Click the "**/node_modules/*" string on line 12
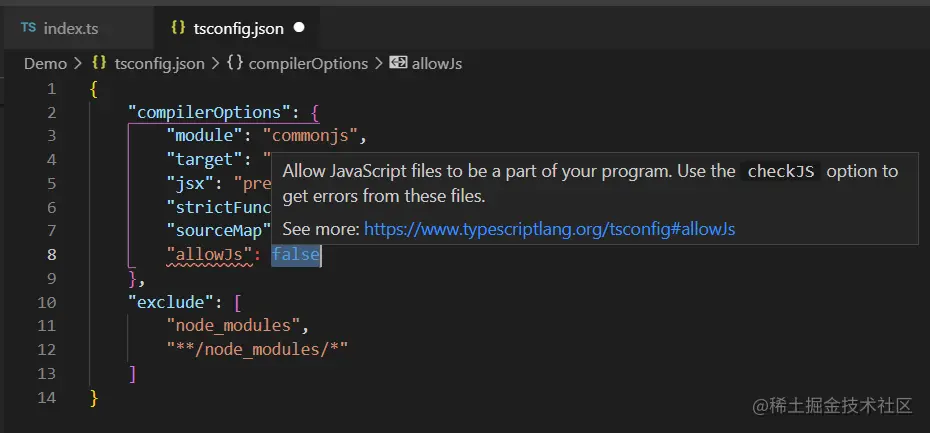The height and width of the screenshot is (433, 930). 257,350
